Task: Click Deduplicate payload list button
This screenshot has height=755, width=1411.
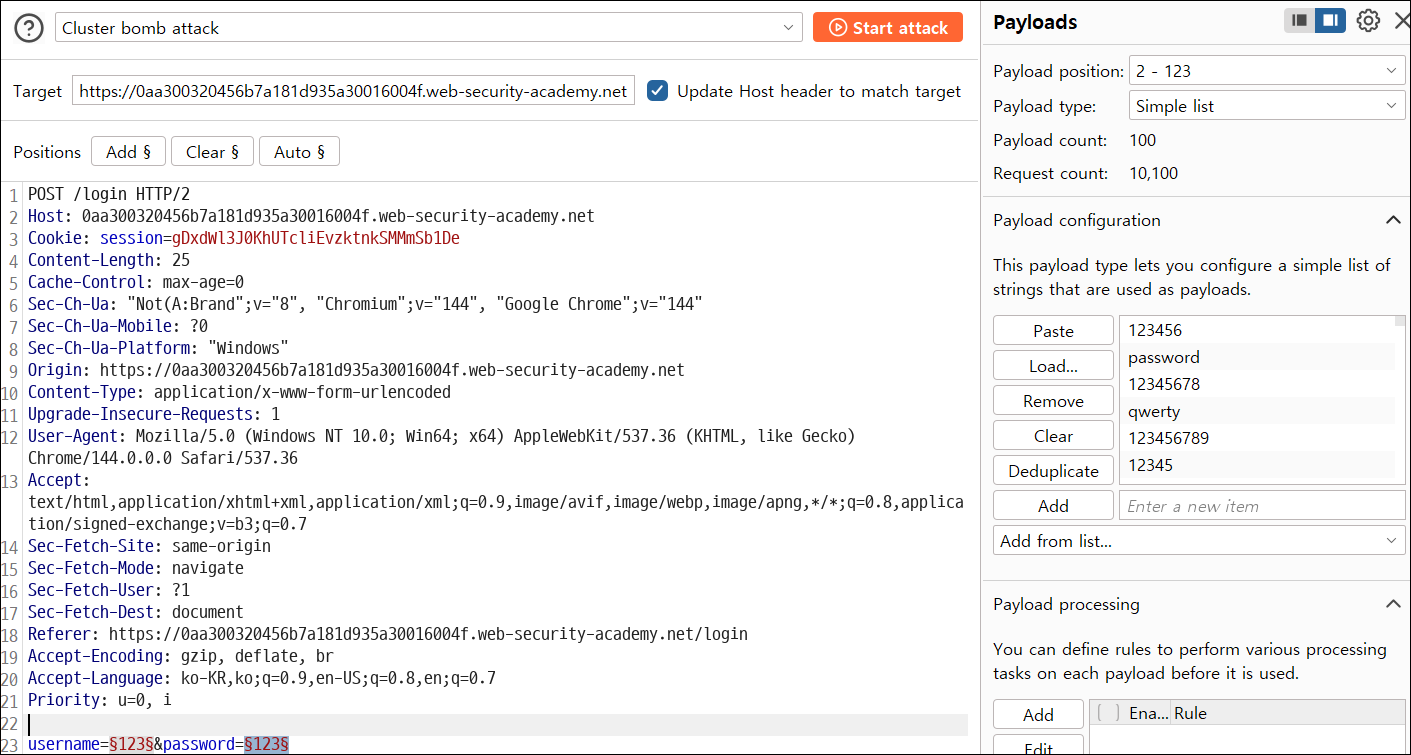Action: 1053,471
